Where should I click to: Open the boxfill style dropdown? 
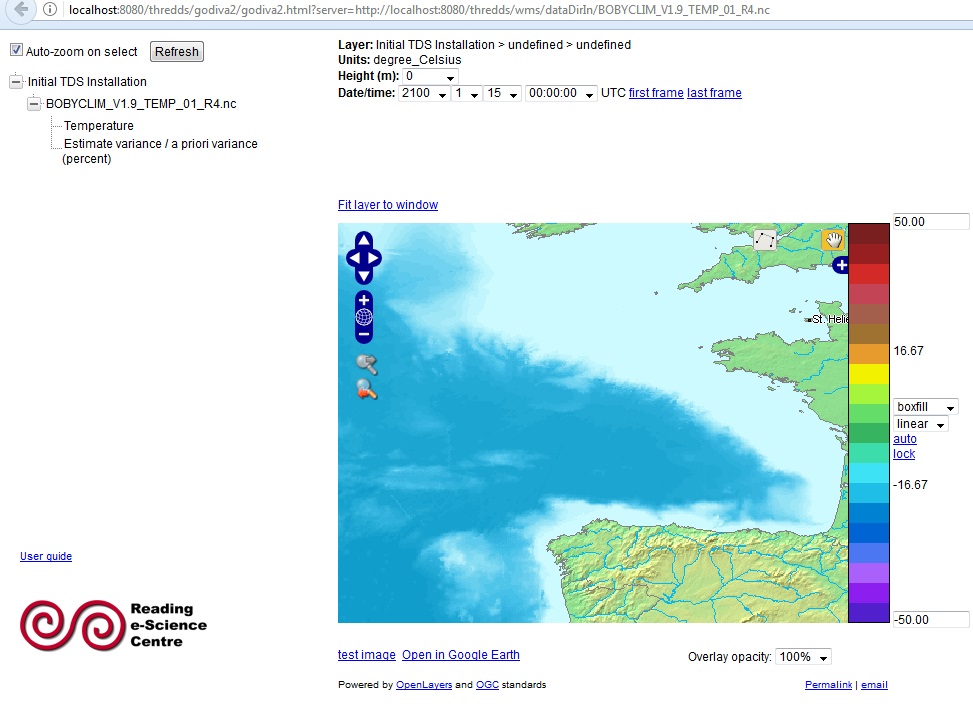coord(925,407)
